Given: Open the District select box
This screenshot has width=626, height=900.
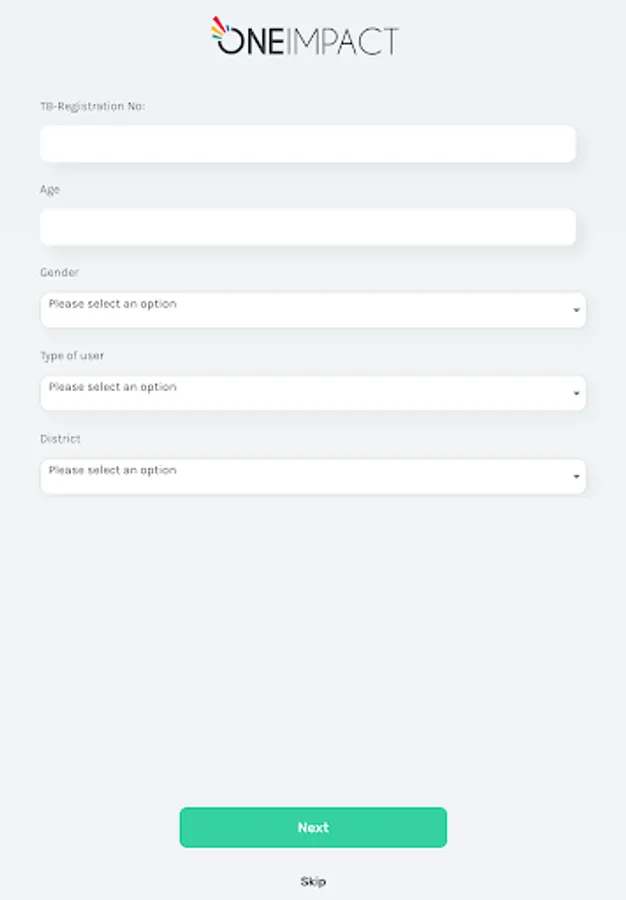Looking at the screenshot, I should click(x=312, y=476).
